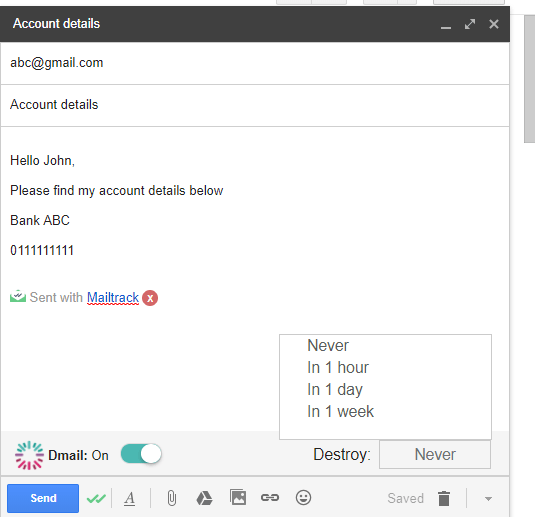Click the Dmail: On label
The image size is (535, 517).
(x=78, y=455)
